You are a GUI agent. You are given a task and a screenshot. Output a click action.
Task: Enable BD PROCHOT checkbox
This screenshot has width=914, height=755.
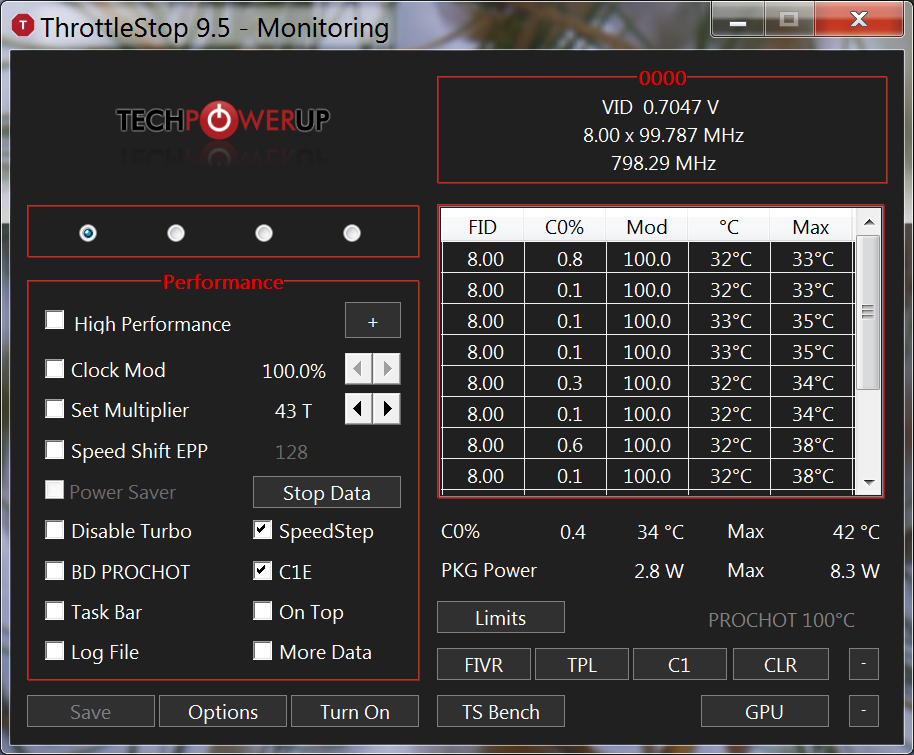click(x=55, y=571)
